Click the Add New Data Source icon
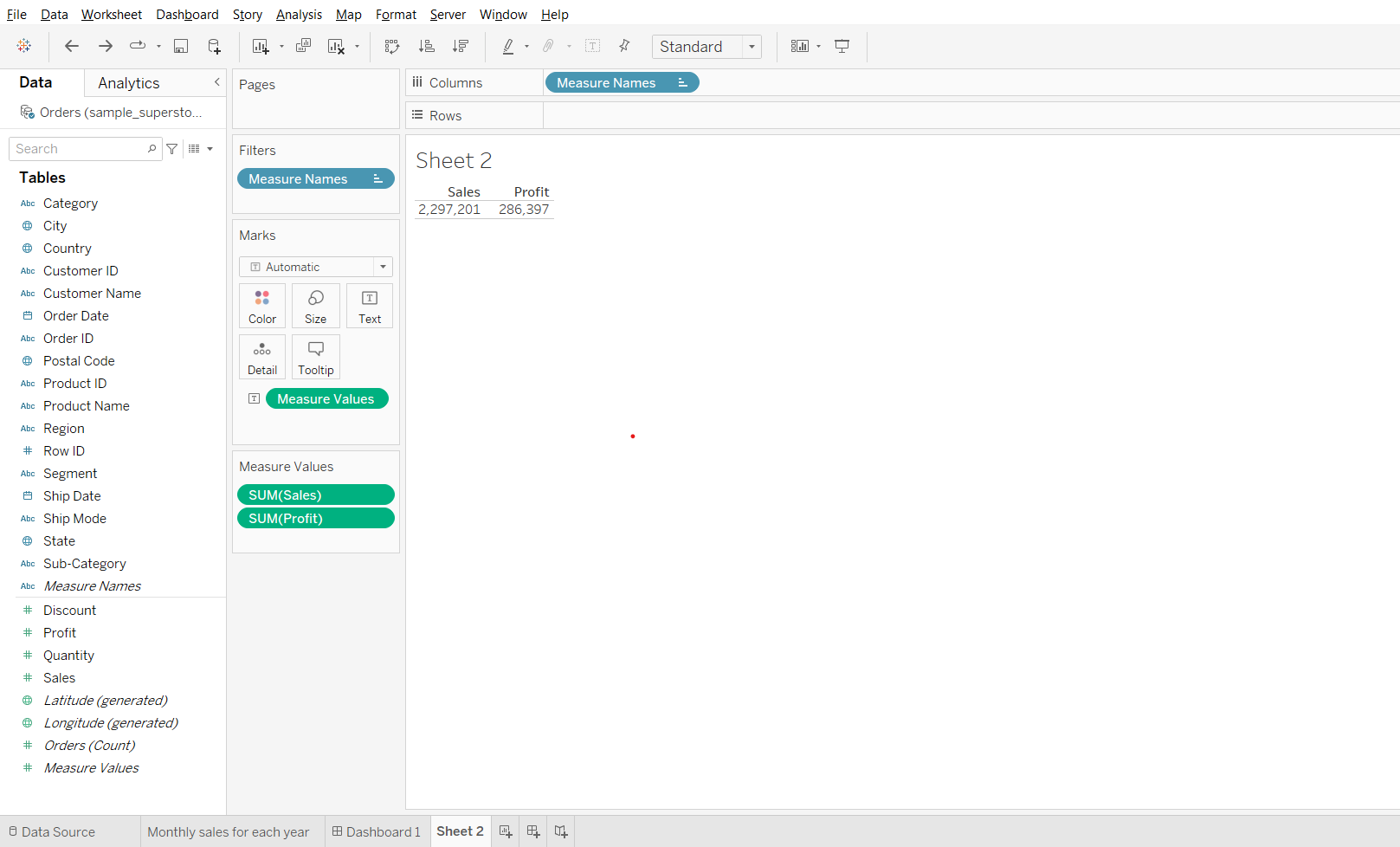Screen dimensions: 1400x847 (214, 47)
